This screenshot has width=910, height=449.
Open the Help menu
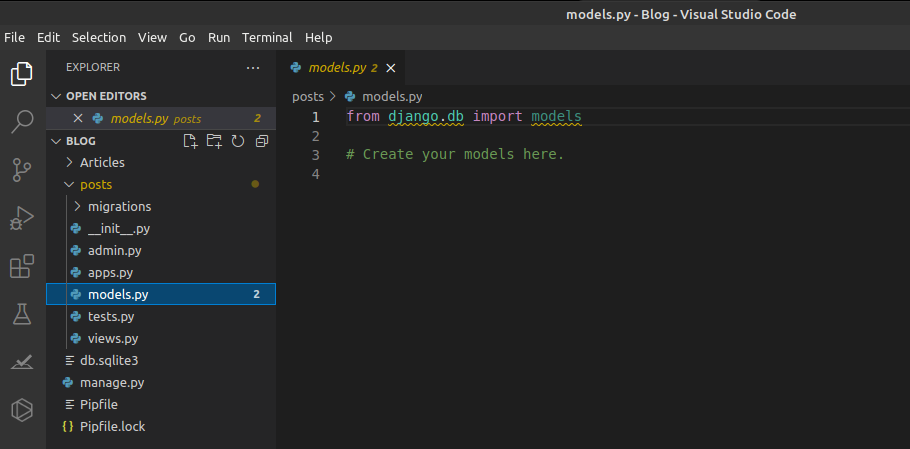[319, 38]
